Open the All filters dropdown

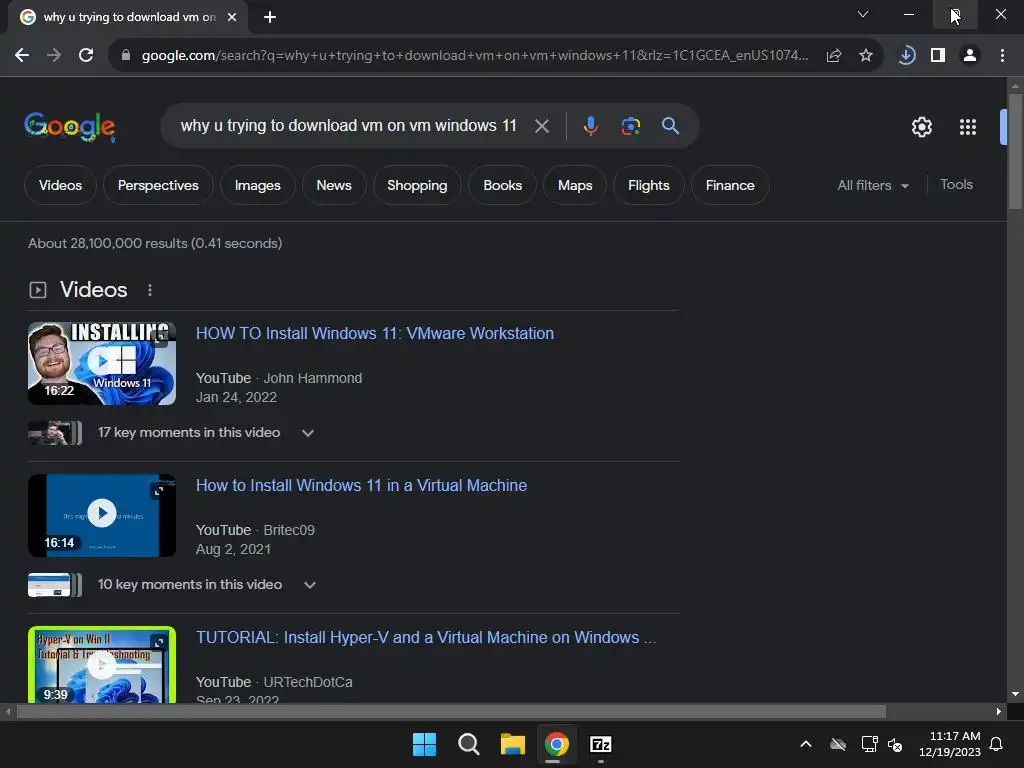[x=873, y=185]
